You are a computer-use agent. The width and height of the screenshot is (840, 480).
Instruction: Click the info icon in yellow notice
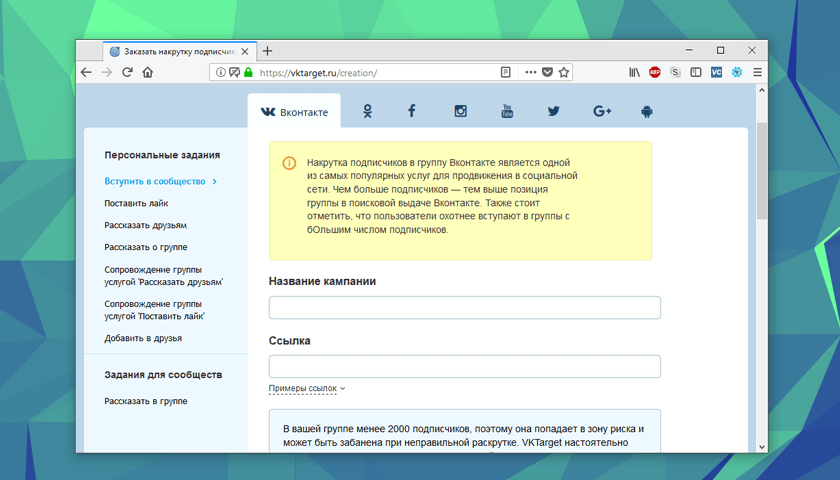pyautogui.click(x=289, y=163)
